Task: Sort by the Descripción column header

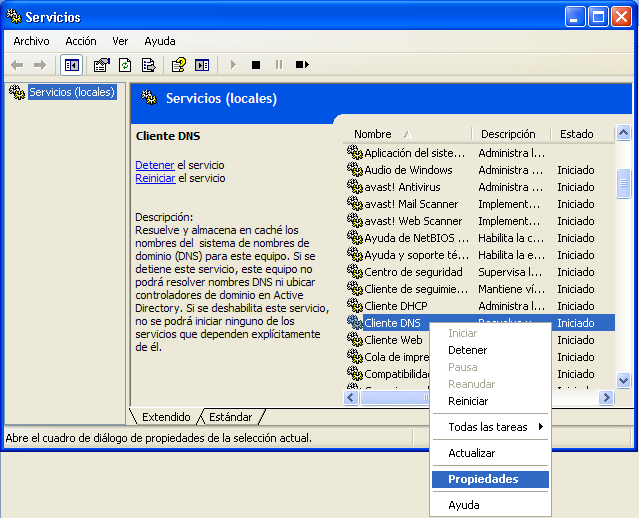Action: (510, 134)
